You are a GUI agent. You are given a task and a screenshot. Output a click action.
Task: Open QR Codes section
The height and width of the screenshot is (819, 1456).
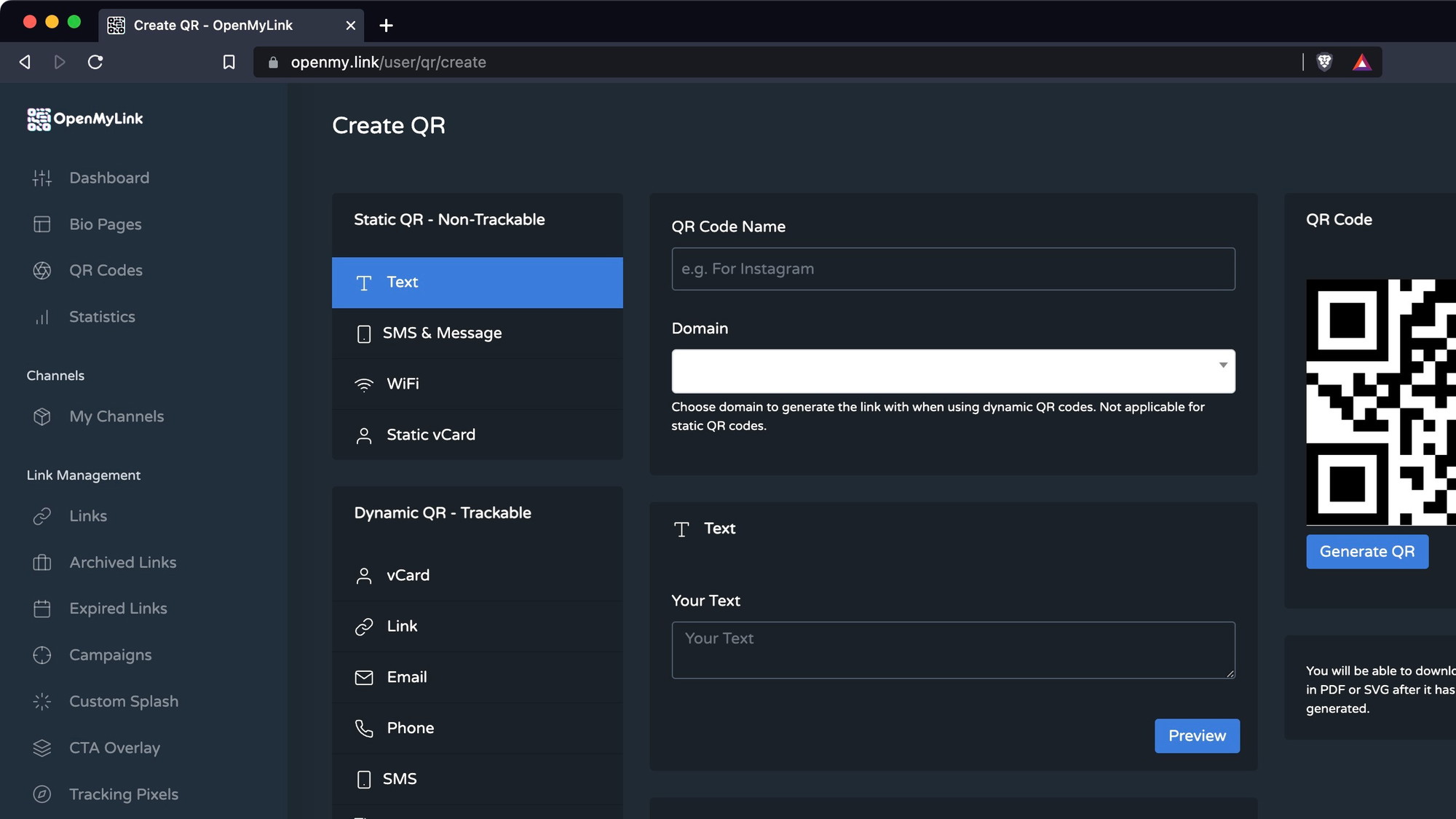[106, 271]
